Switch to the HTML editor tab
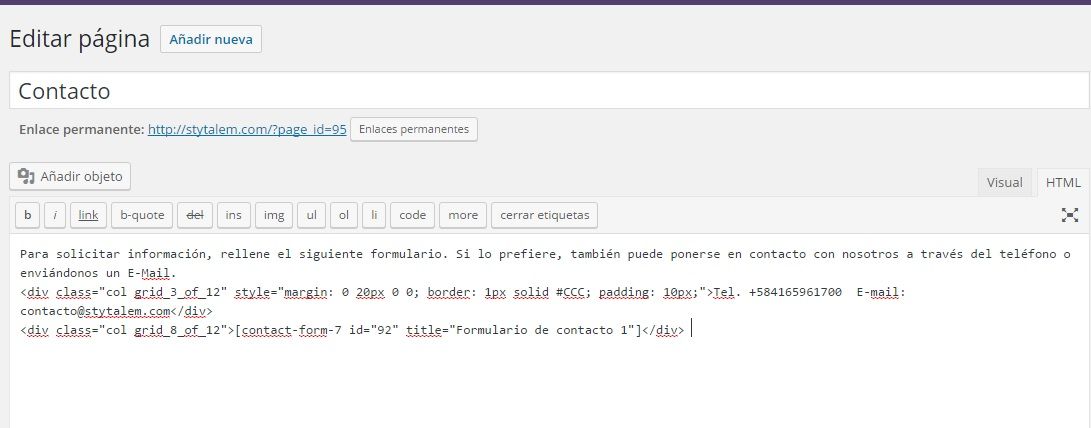 (1063, 182)
